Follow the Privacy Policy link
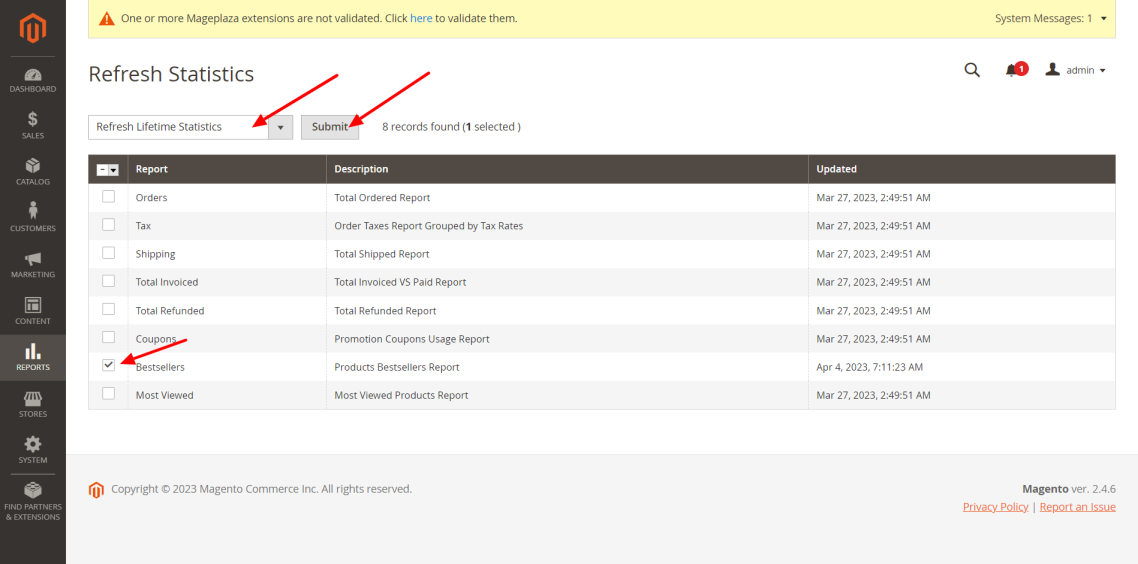 point(995,507)
